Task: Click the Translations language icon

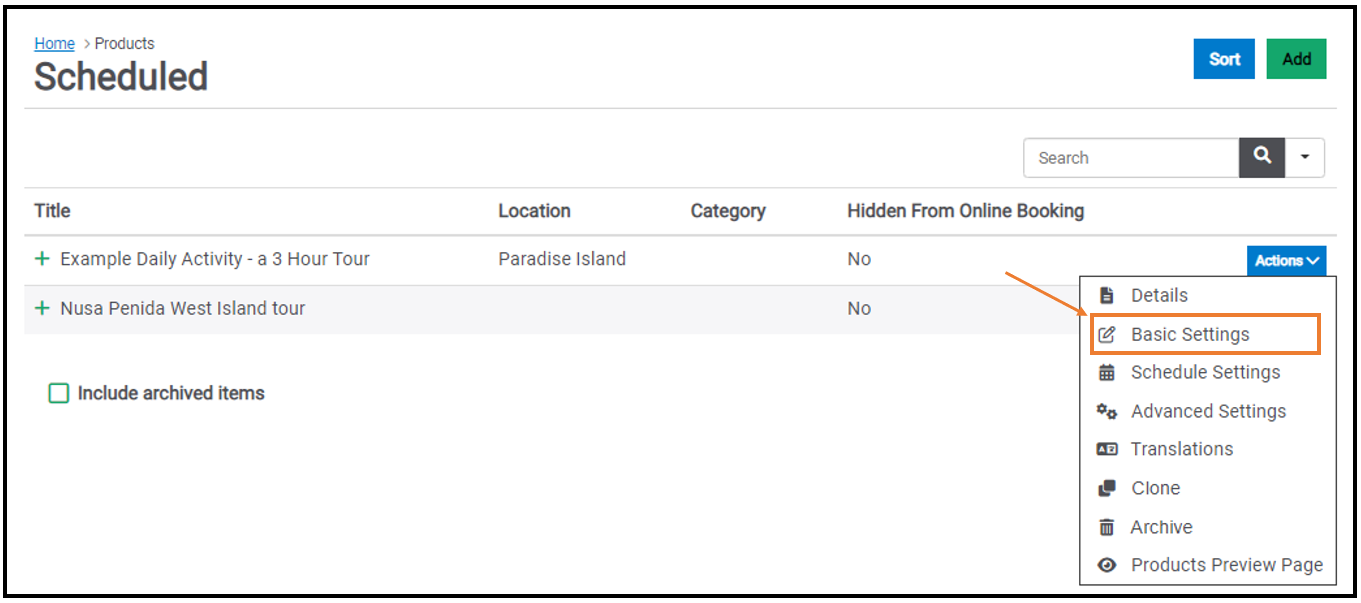Action: (x=1106, y=449)
